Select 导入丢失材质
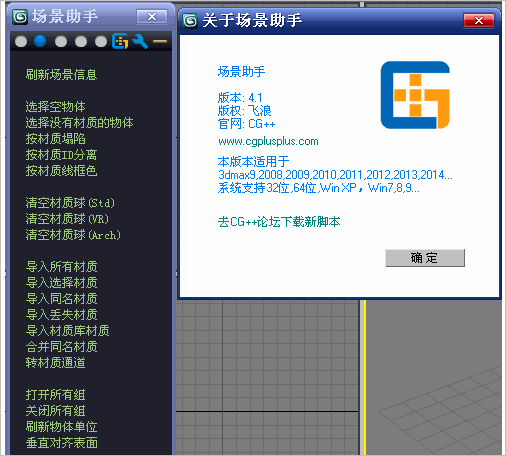The height and width of the screenshot is (456, 506). pyautogui.click(x=61, y=315)
